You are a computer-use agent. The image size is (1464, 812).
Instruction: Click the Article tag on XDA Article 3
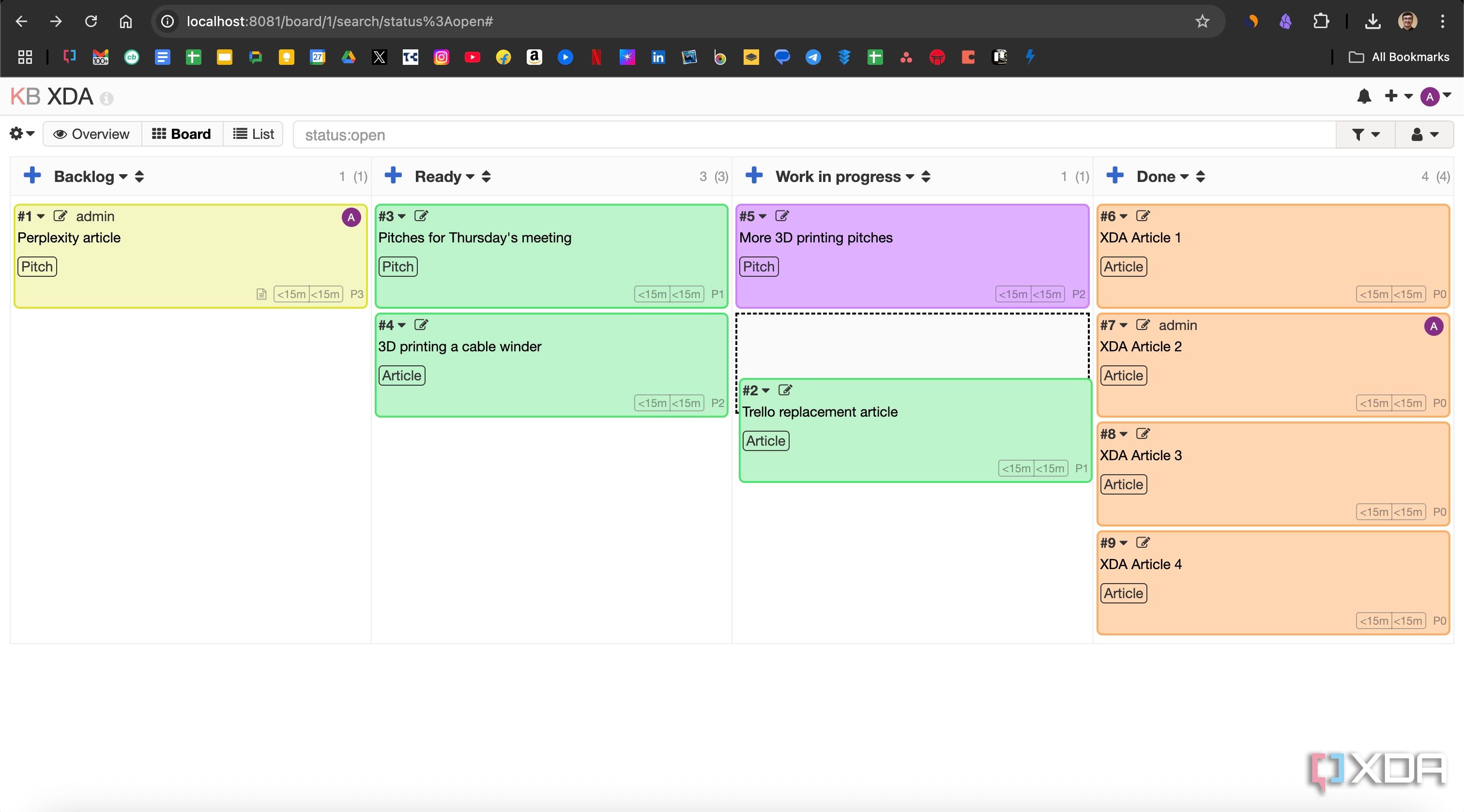coord(1124,485)
